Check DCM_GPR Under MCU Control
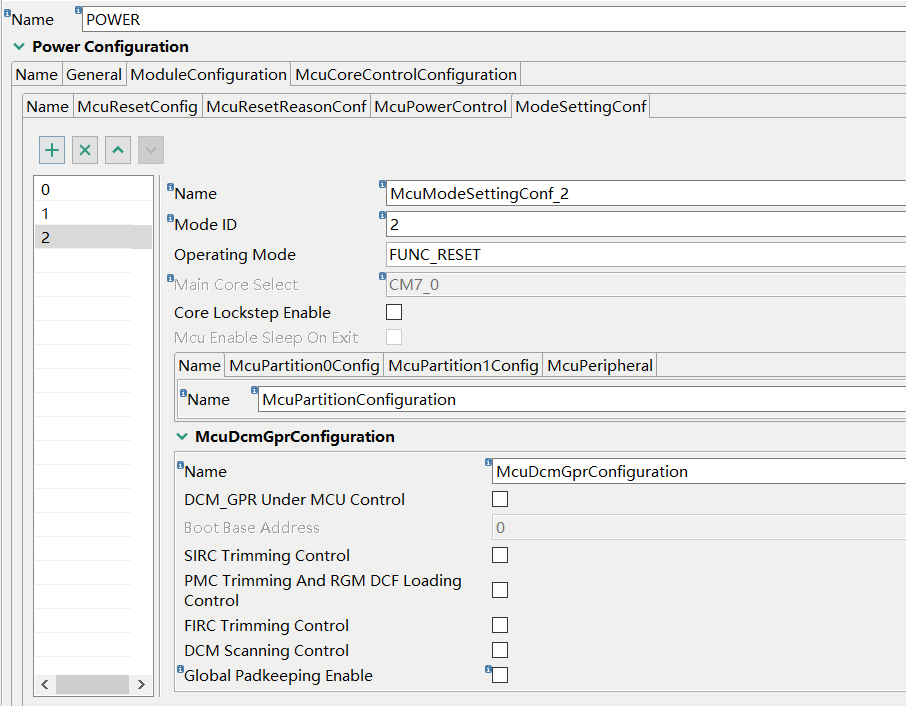Image resolution: width=906 pixels, height=706 pixels. [x=499, y=499]
